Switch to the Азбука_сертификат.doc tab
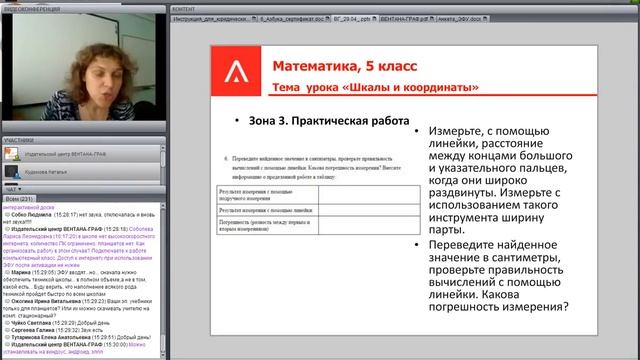Screen dimensions: 640x360 click(294, 19)
